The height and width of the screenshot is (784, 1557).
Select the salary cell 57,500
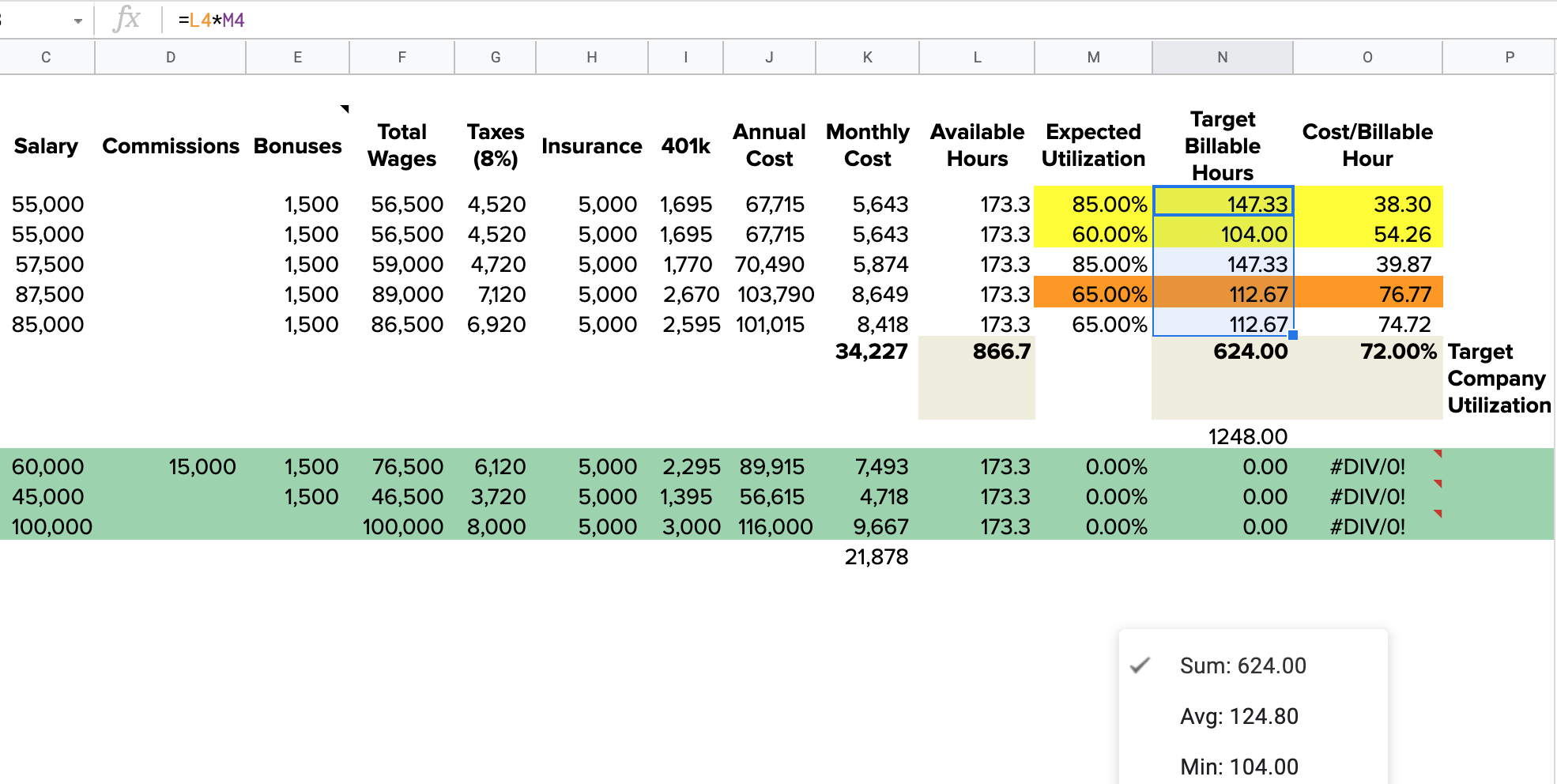click(x=47, y=264)
